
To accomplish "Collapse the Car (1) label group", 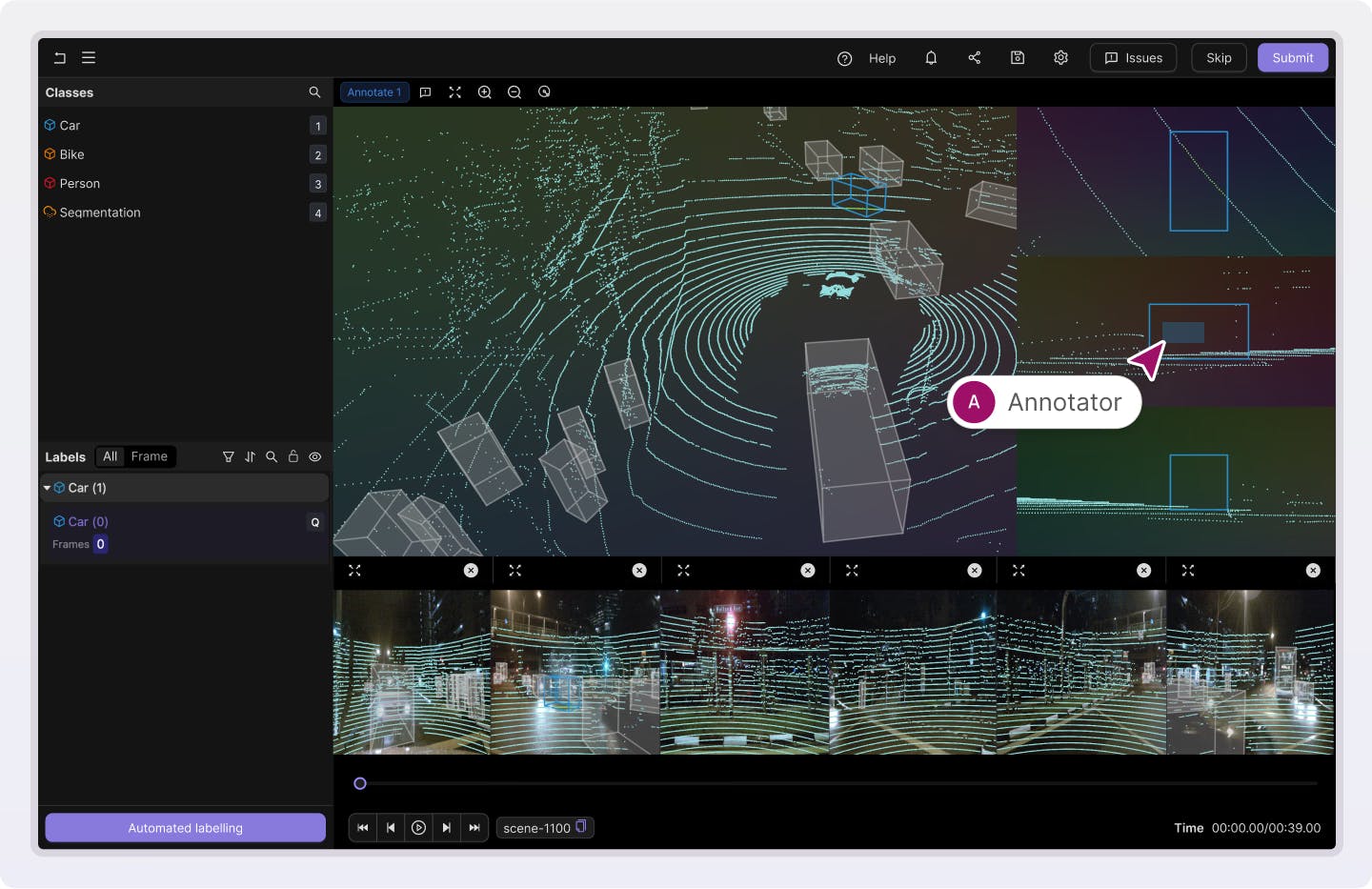I will click(48, 488).
